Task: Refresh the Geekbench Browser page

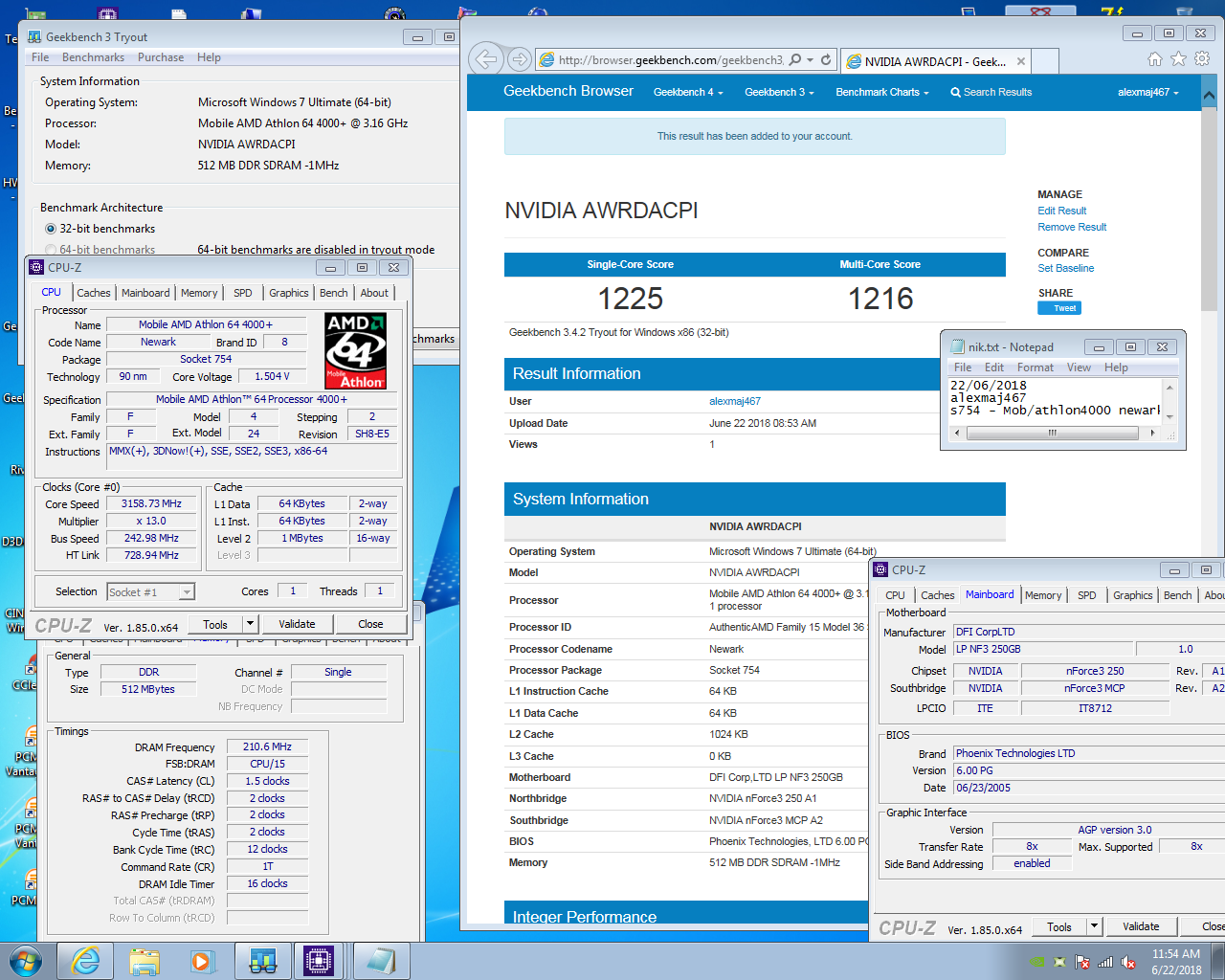Action: point(826,59)
